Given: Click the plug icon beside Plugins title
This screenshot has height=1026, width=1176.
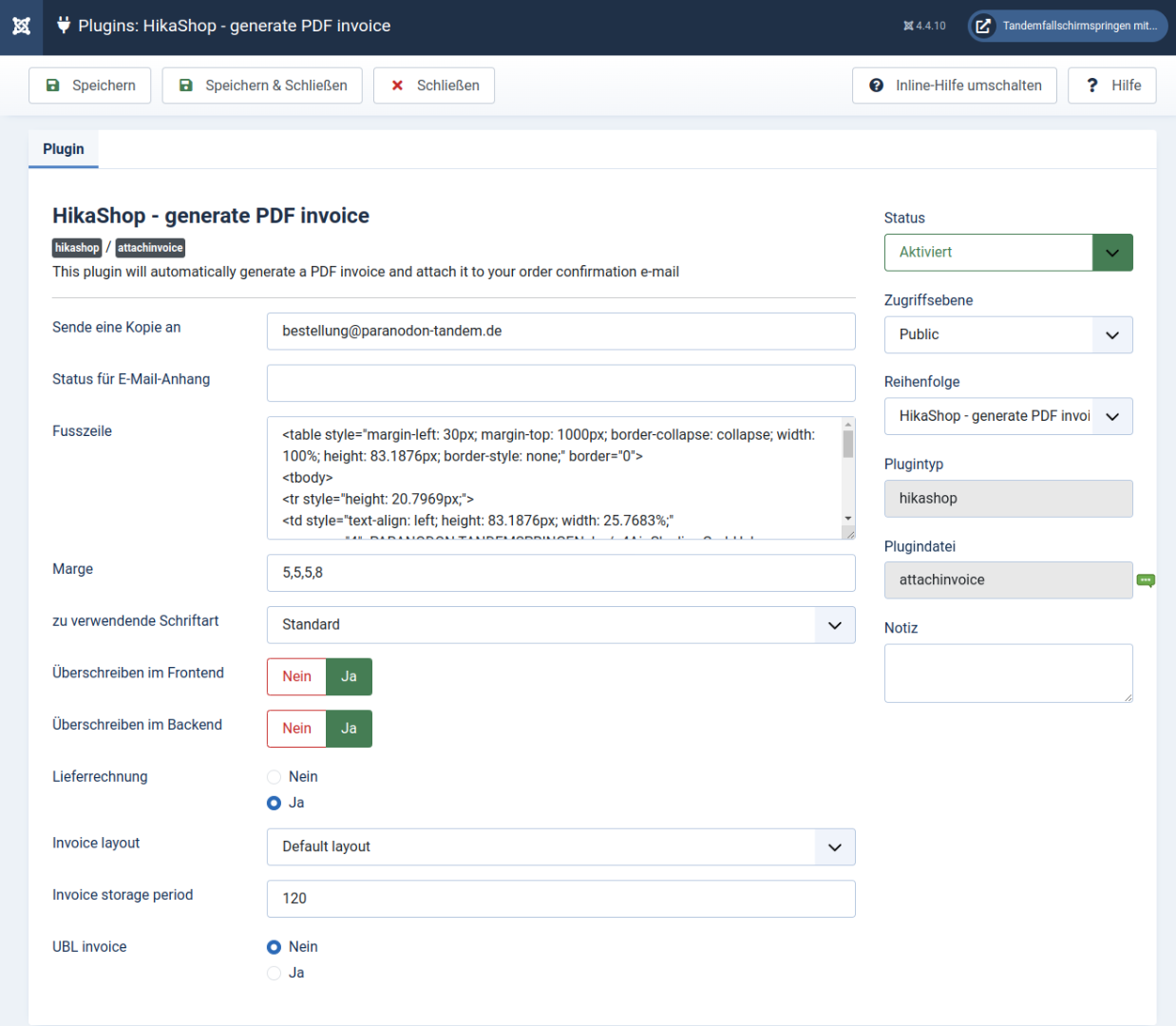Looking at the screenshot, I should pos(64,25).
